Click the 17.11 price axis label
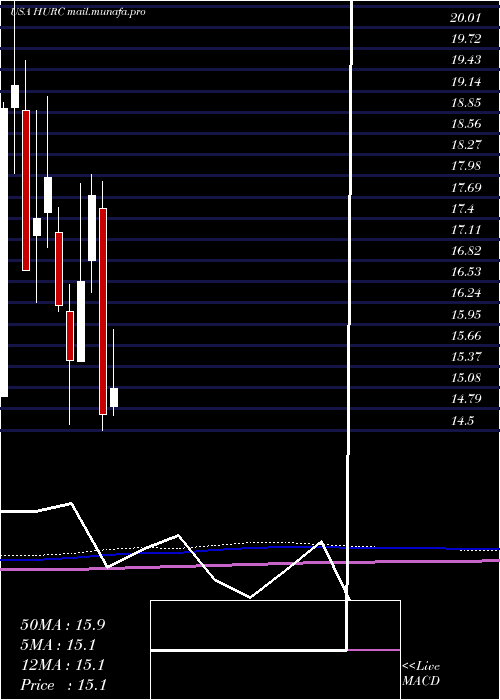 tap(466, 229)
